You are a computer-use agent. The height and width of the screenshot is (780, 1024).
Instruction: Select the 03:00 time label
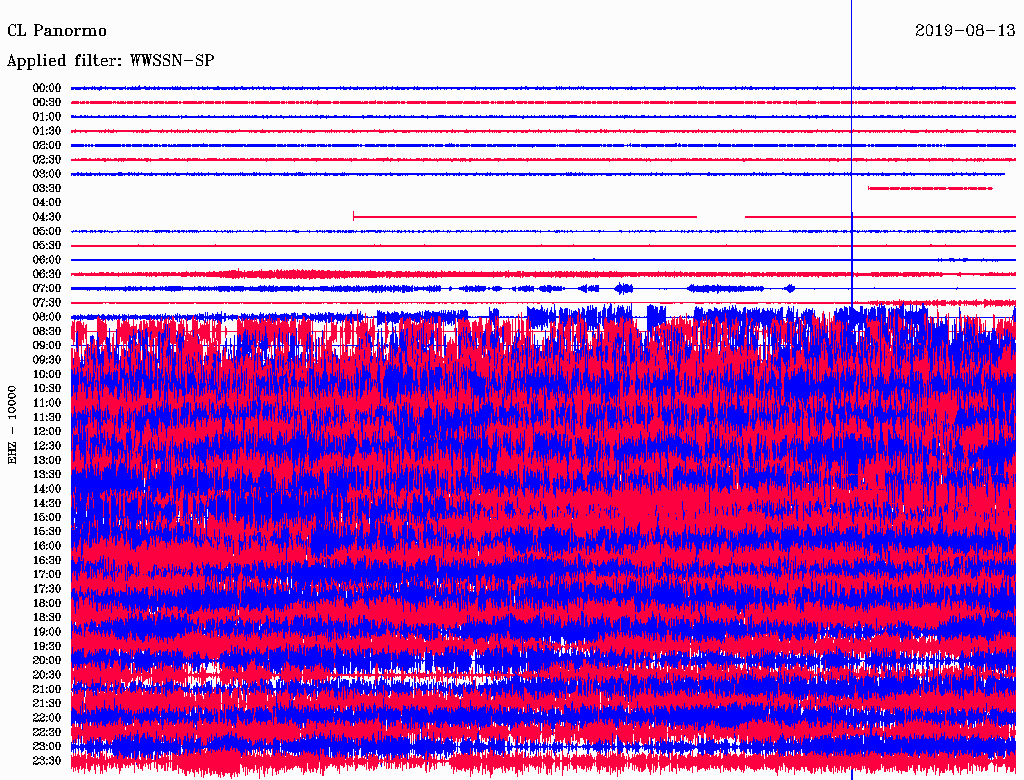[x=47, y=174]
